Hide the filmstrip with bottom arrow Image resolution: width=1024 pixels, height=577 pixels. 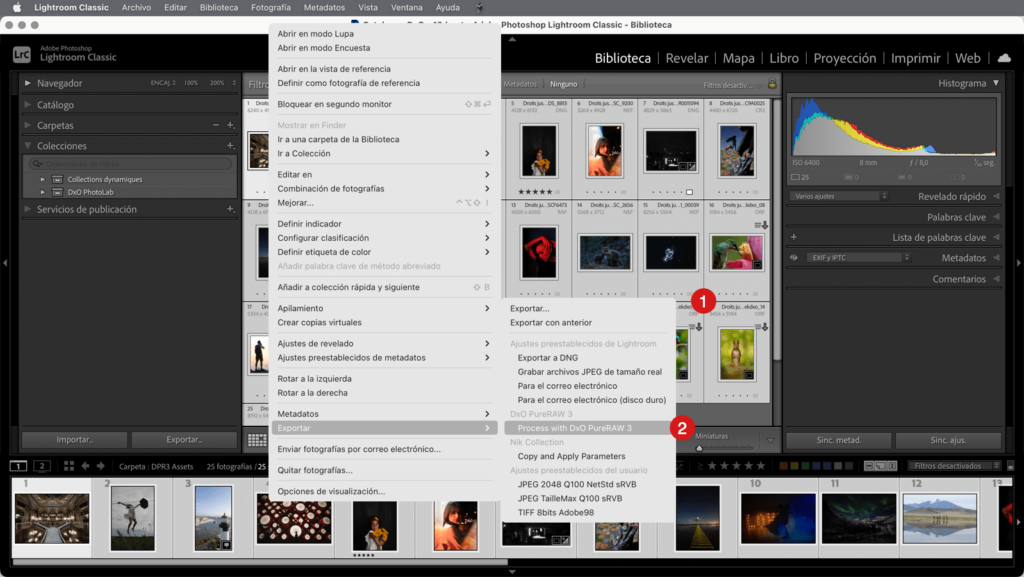coord(512,572)
